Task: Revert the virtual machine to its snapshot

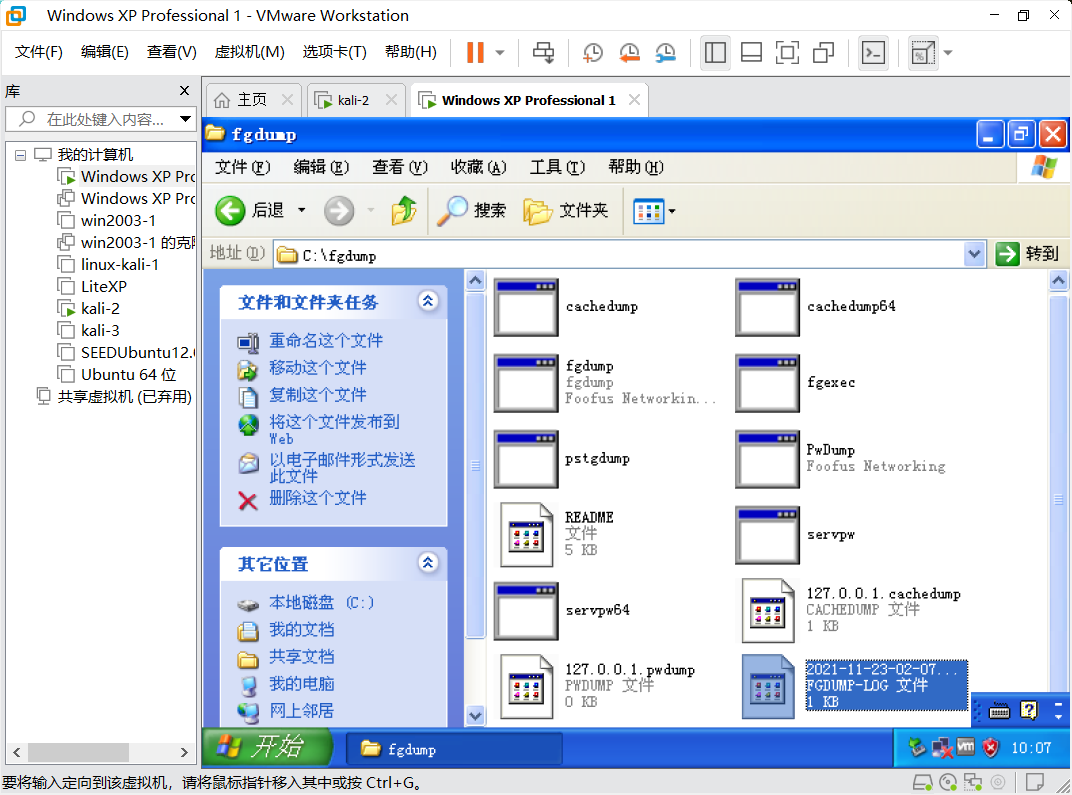Action: pos(629,52)
